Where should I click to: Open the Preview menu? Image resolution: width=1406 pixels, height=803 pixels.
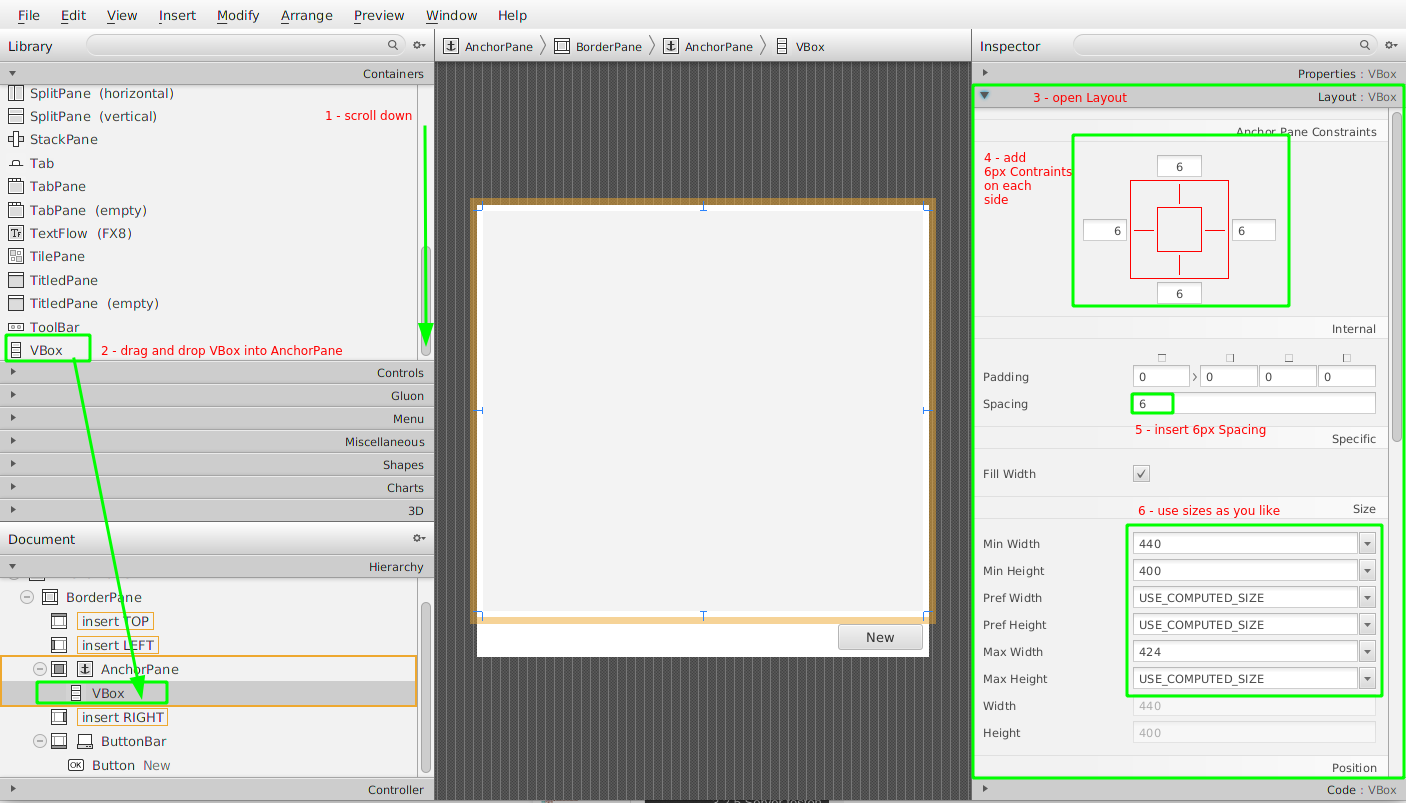[x=379, y=15]
